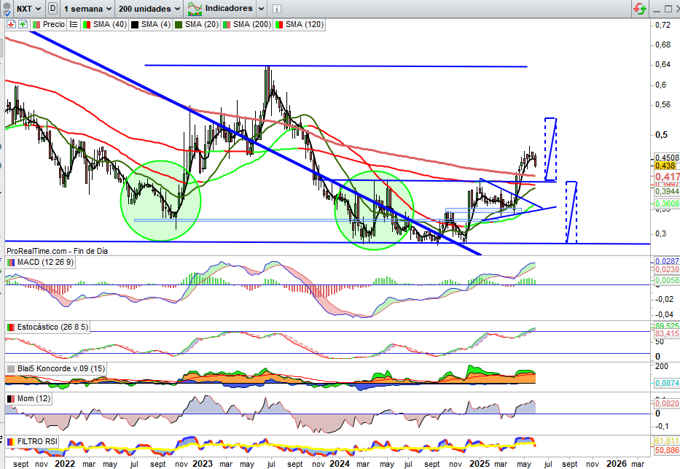Click the 2025 year label on time axis
Screen dimensions: 680x469
(479, 463)
